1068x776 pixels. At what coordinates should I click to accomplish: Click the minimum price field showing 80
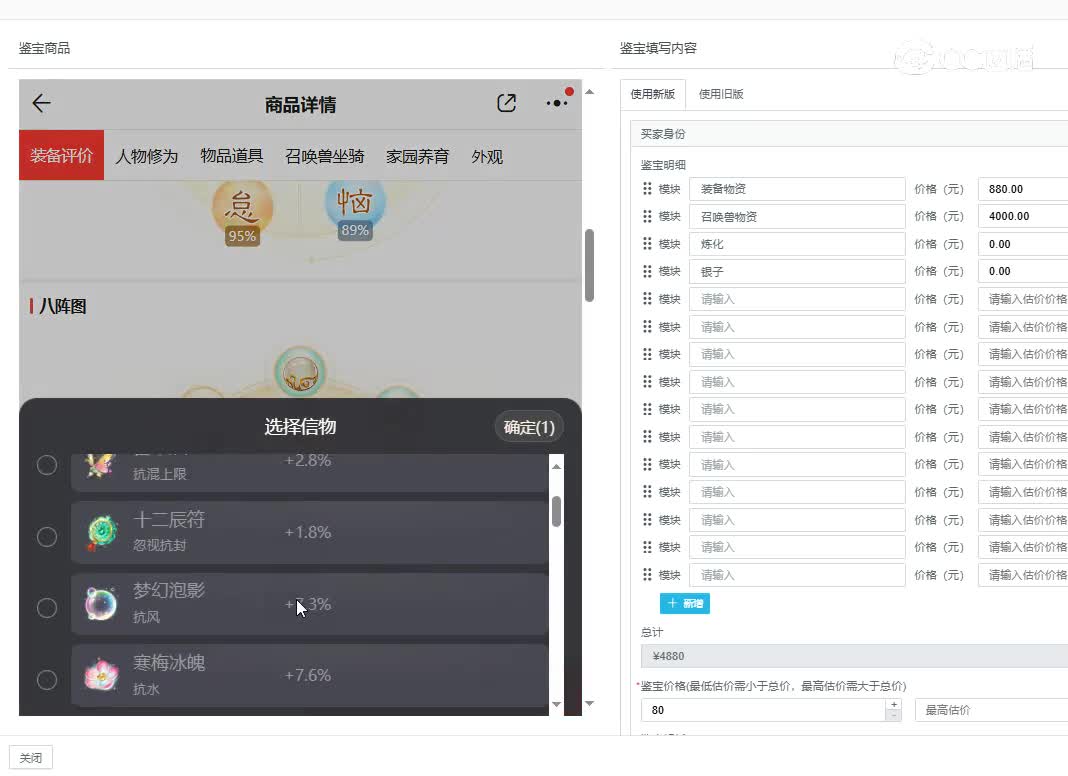click(764, 710)
